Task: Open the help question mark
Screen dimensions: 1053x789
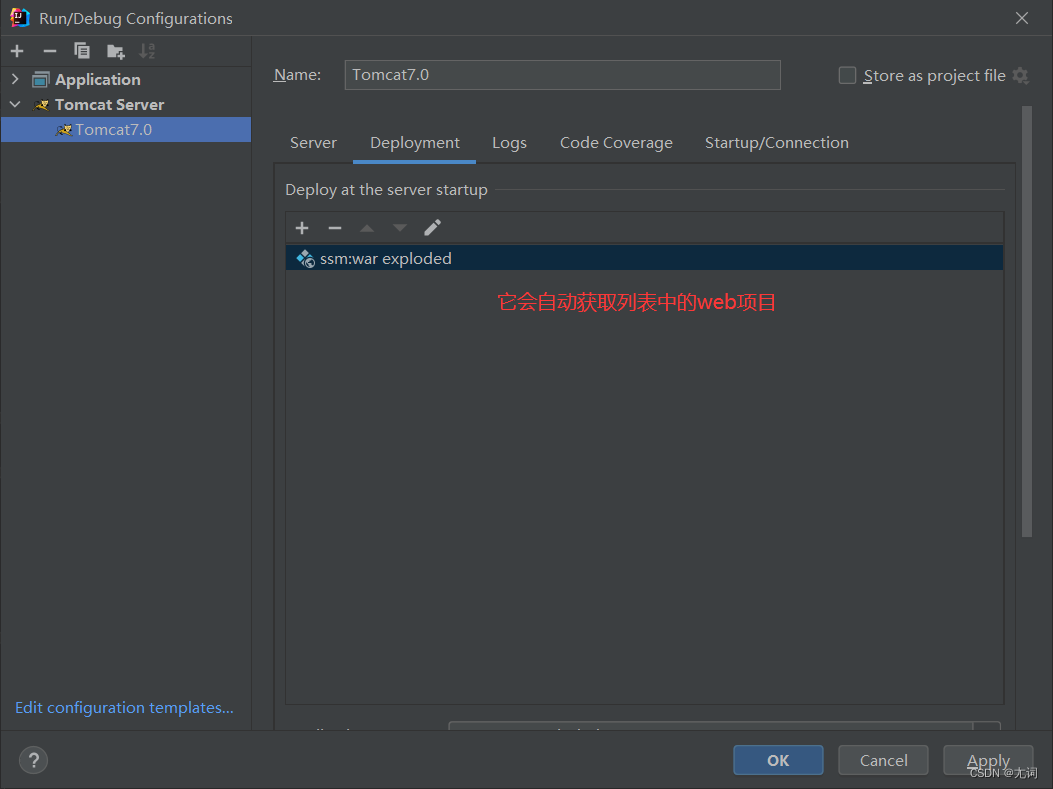Action: (34, 760)
